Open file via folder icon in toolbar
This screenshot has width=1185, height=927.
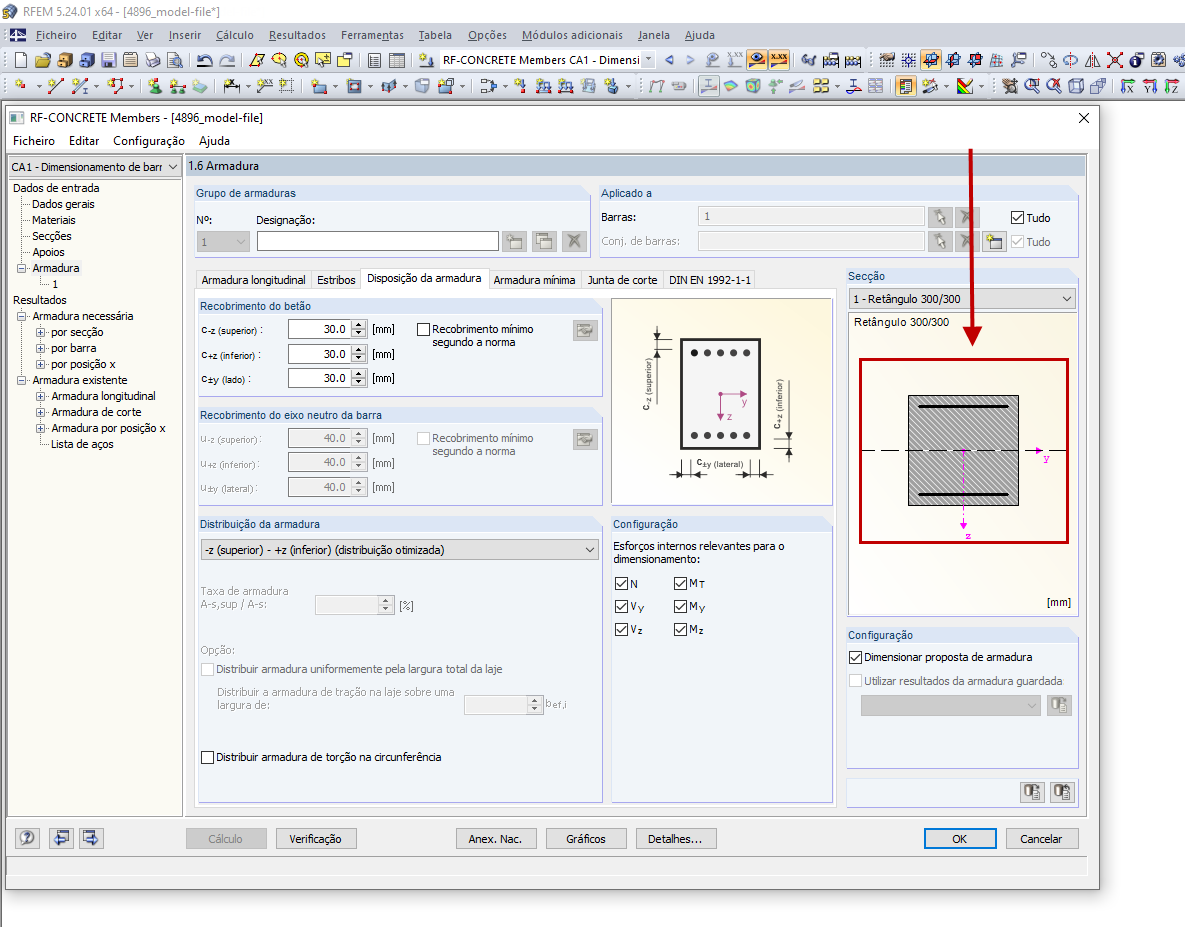pos(43,60)
